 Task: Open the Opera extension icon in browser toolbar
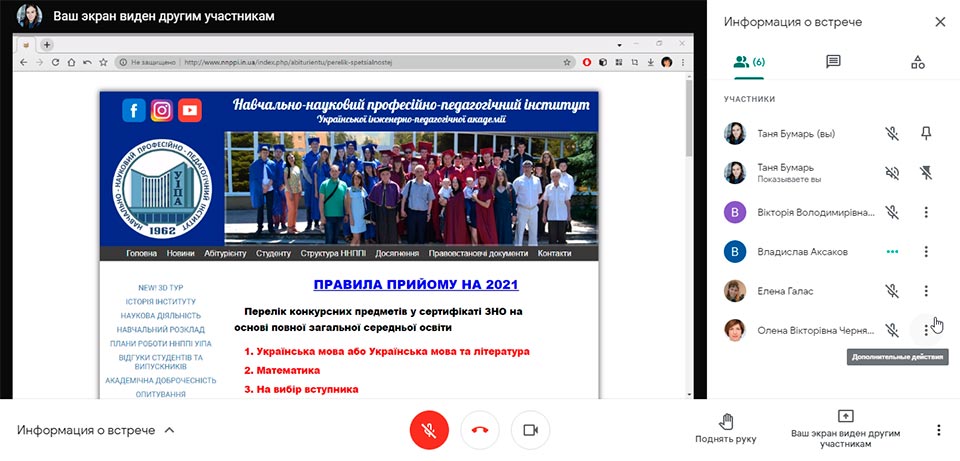(x=587, y=62)
